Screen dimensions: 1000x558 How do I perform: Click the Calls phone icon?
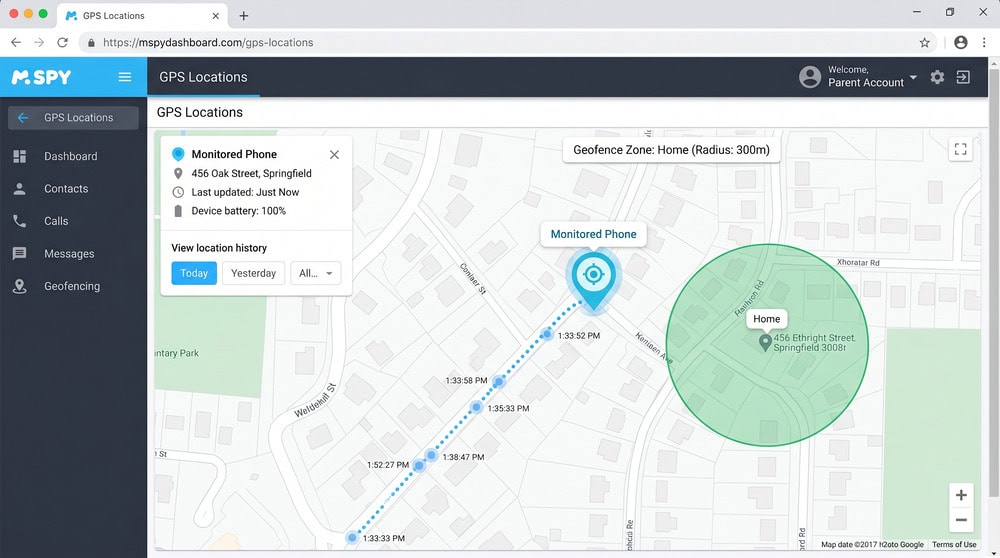coord(20,221)
